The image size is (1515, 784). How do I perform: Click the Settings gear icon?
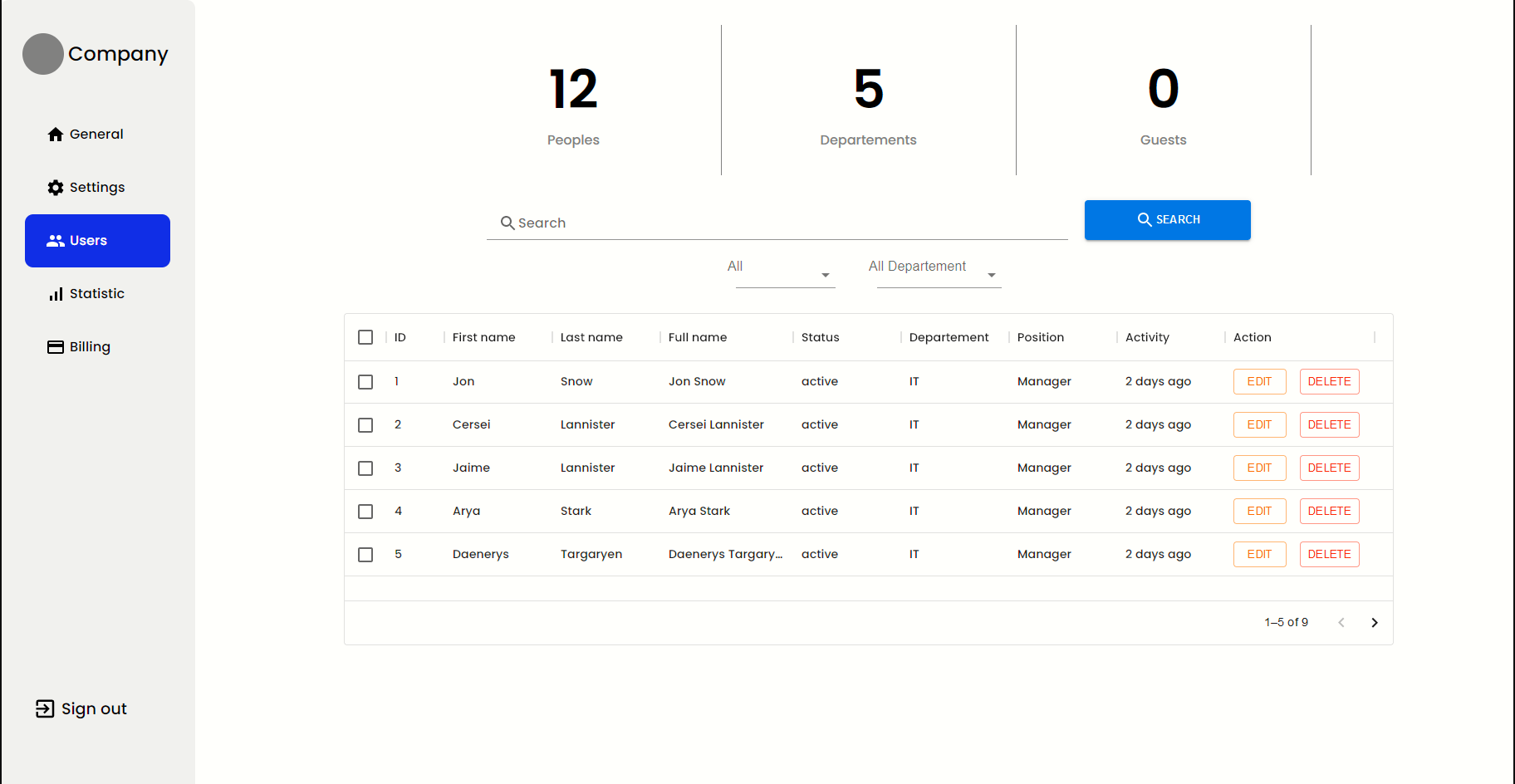pos(56,188)
